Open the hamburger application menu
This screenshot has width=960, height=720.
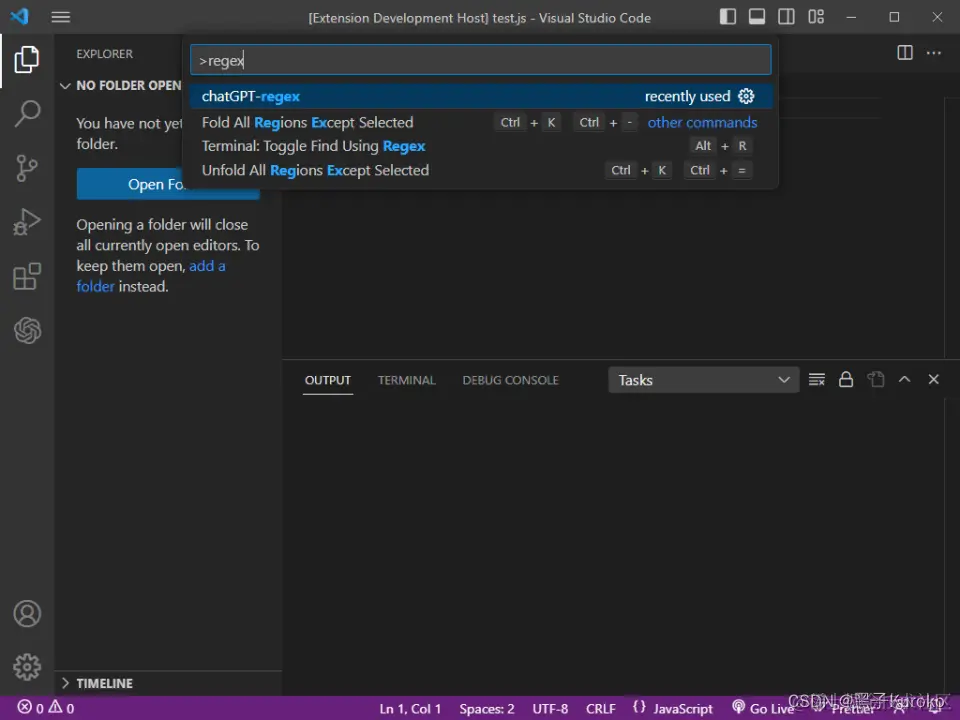coord(61,17)
